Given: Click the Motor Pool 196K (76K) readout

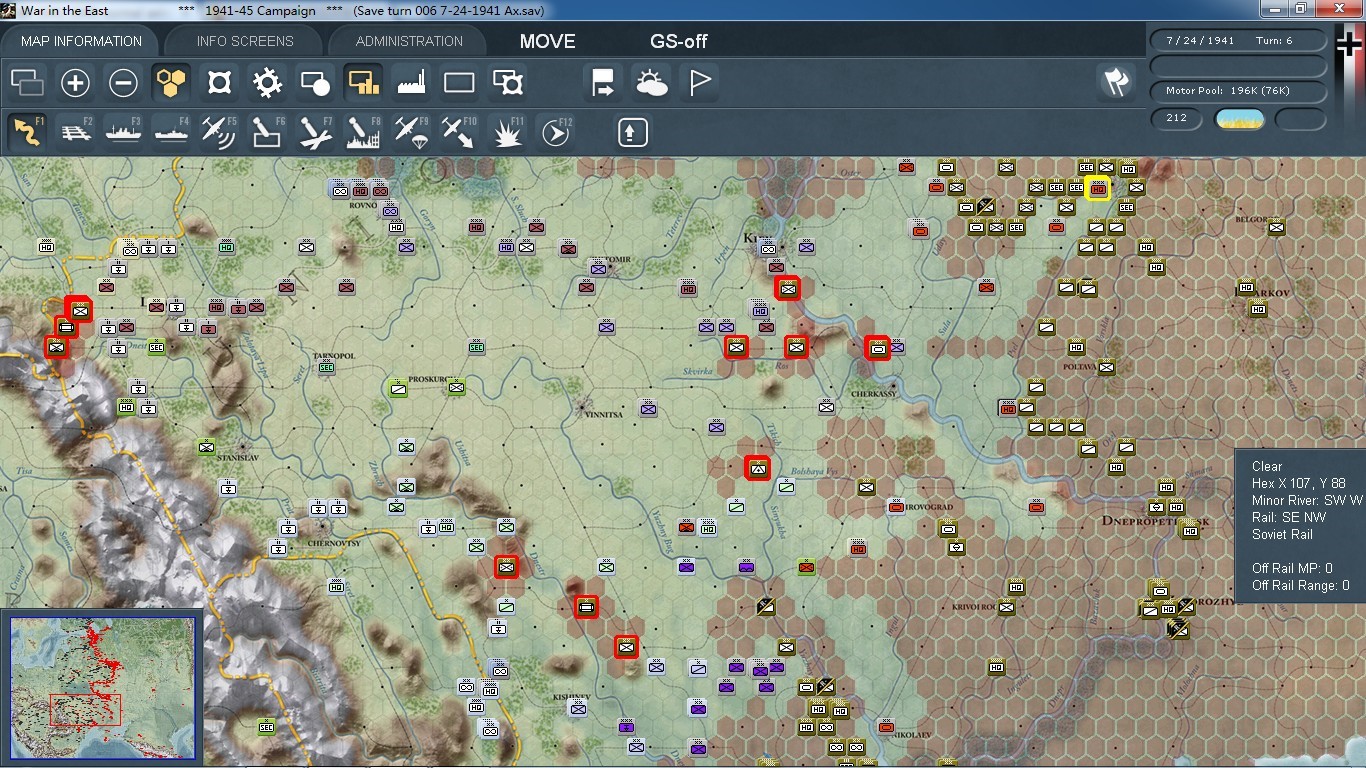Looking at the screenshot, I should coord(1239,91).
